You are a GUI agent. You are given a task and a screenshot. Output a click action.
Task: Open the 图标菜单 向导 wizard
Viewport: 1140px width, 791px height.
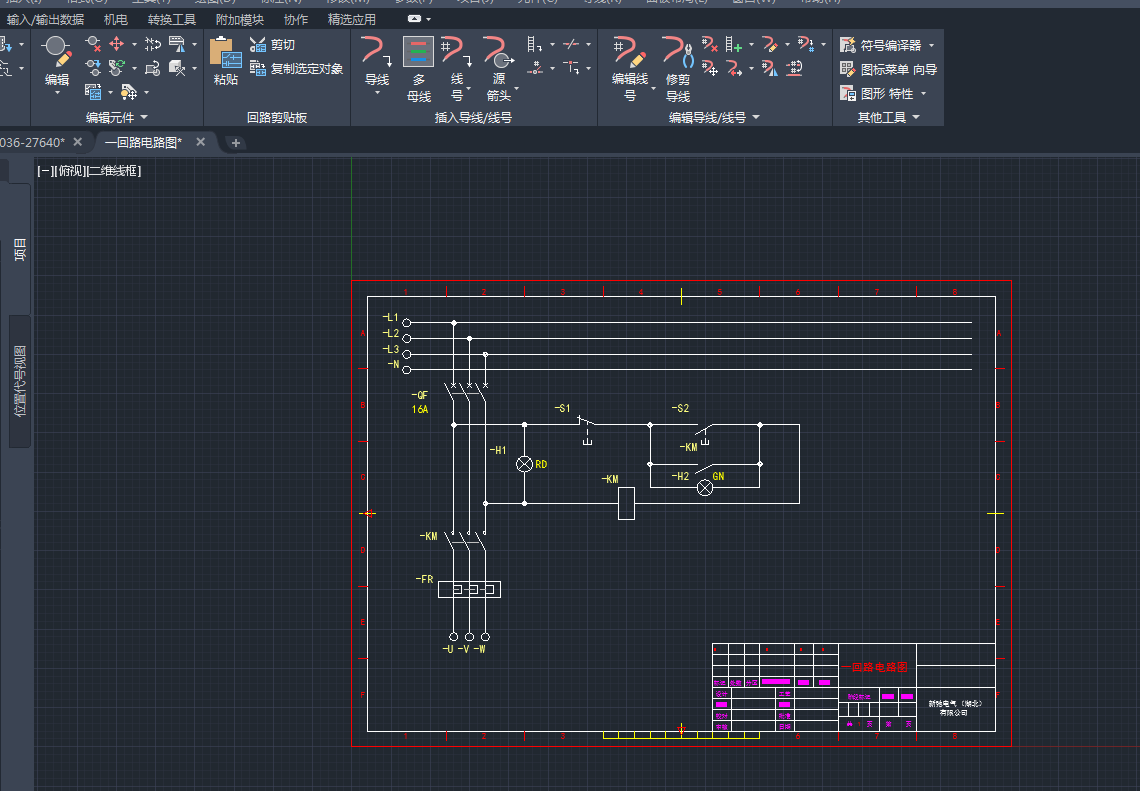(889, 70)
